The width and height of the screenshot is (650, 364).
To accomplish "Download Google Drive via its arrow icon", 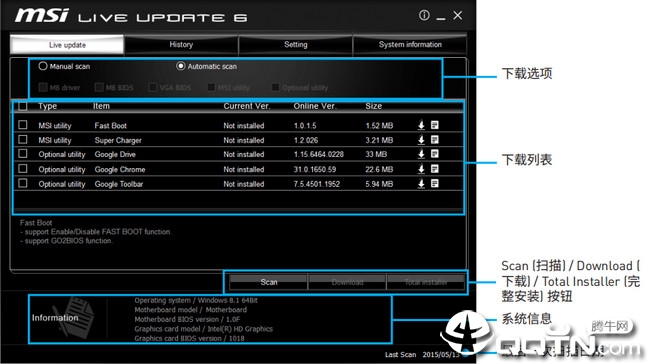I will pyautogui.click(x=421, y=154).
